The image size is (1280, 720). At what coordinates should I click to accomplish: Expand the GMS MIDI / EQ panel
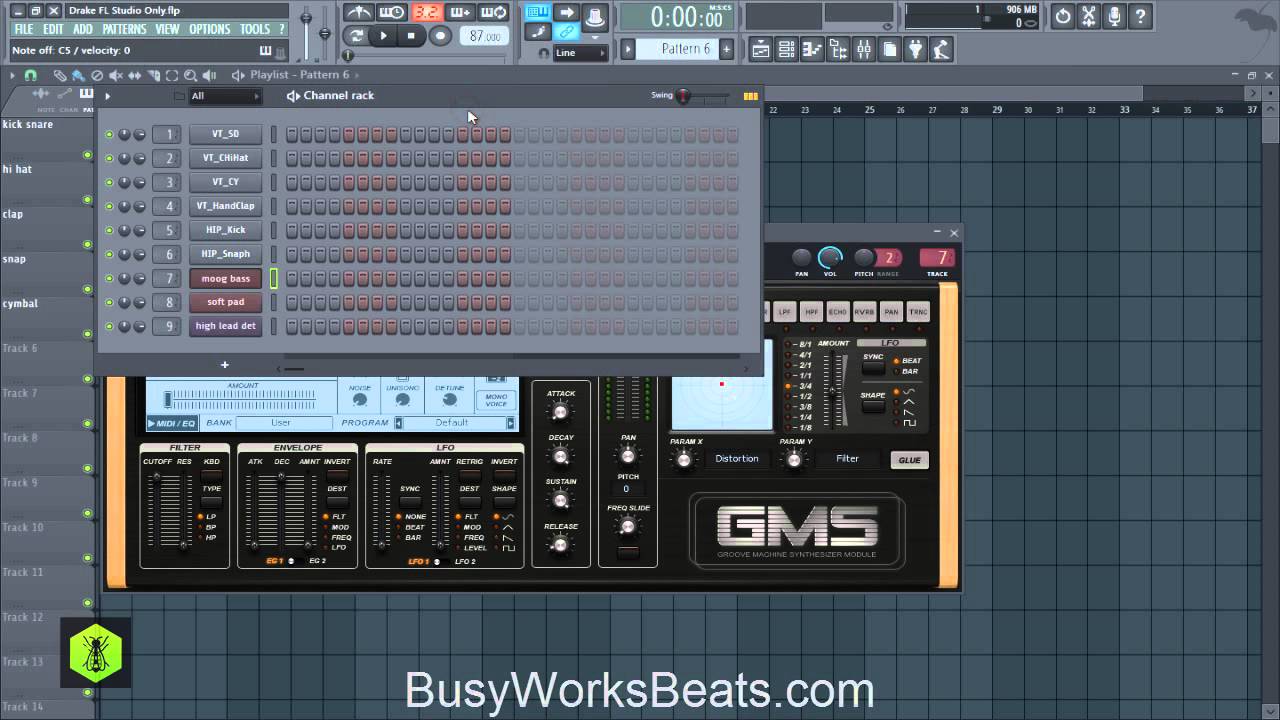172,423
